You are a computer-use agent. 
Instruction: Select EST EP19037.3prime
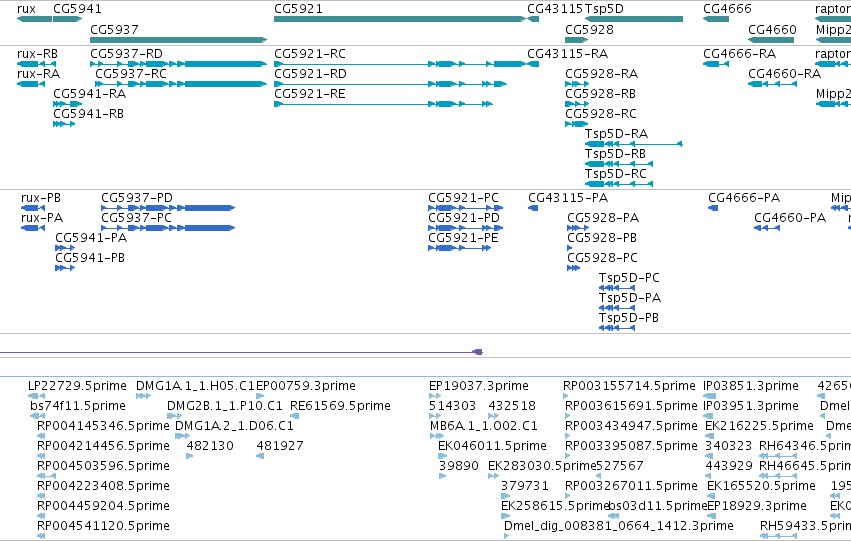[435, 396]
